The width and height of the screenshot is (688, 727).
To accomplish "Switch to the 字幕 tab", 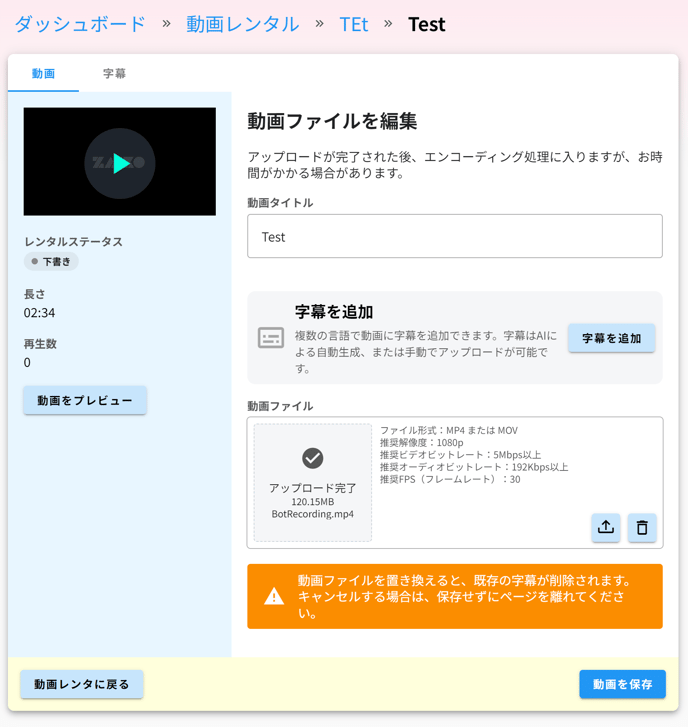I will pyautogui.click(x=115, y=73).
